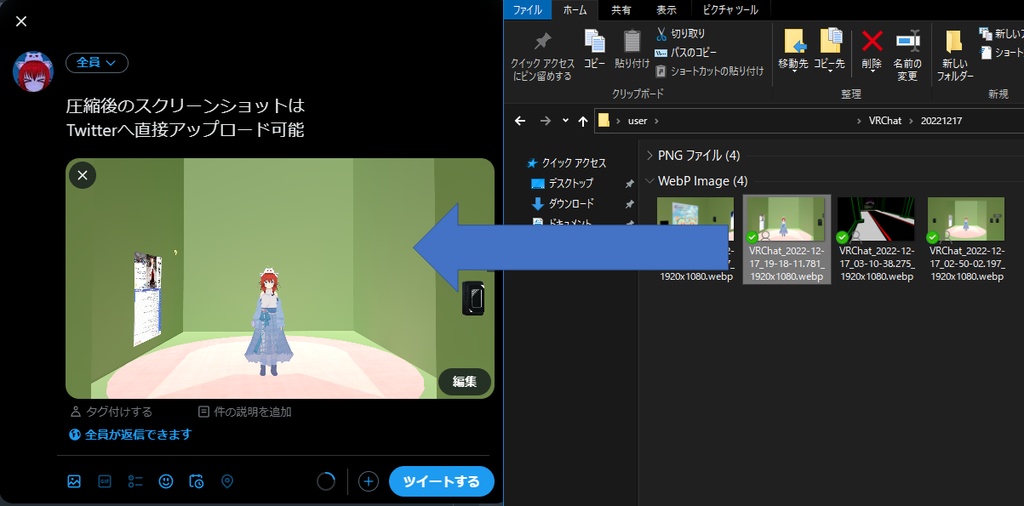
Task: Go back with Explorer's back arrow
Action: (x=520, y=121)
